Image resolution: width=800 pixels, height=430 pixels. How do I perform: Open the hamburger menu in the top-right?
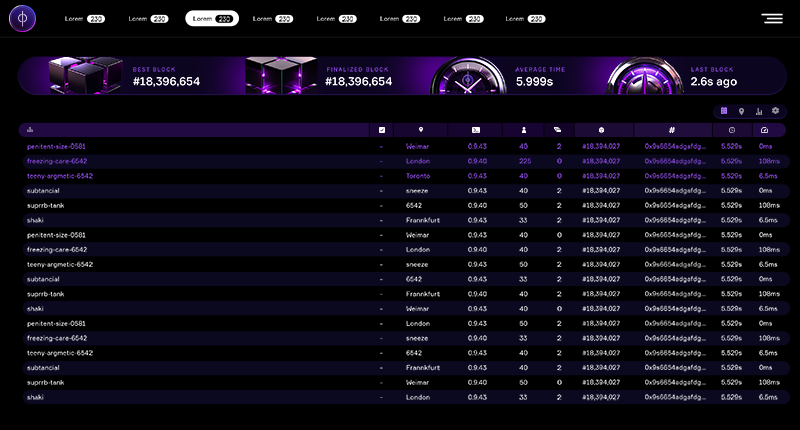point(771,18)
